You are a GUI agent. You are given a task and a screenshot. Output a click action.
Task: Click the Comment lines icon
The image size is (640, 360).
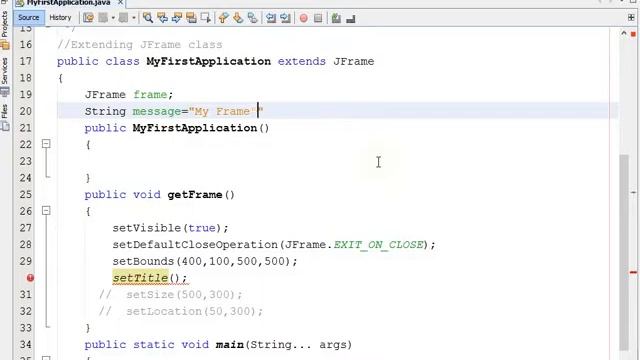point(336,18)
